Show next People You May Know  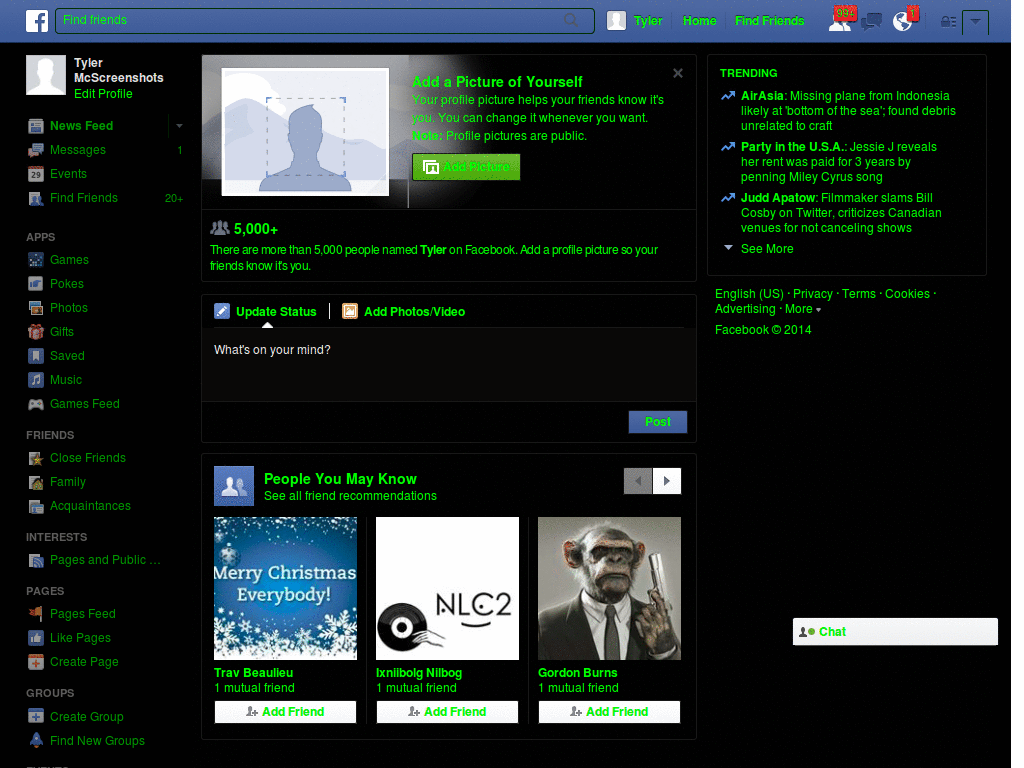pyautogui.click(x=667, y=481)
